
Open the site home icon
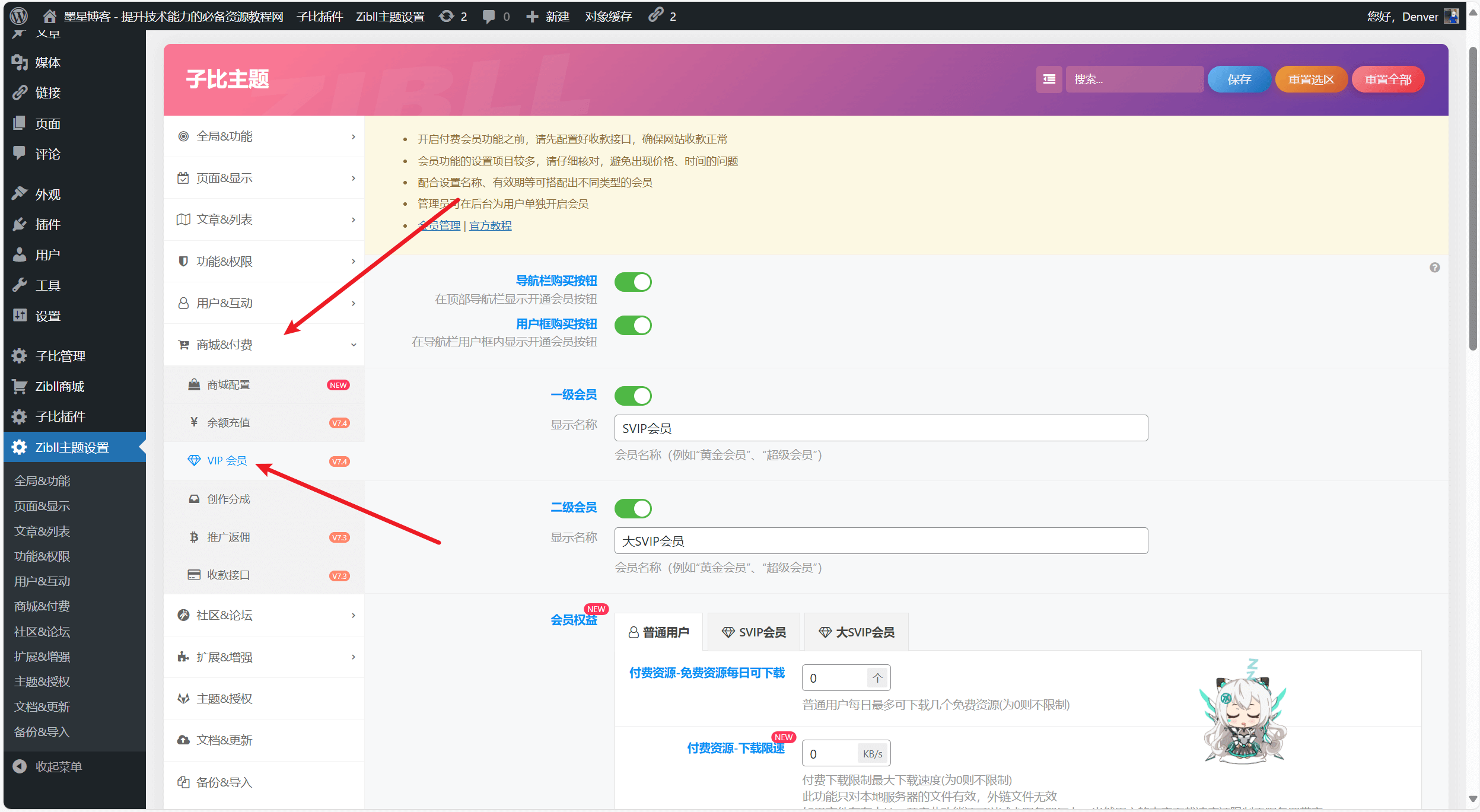[49, 16]
